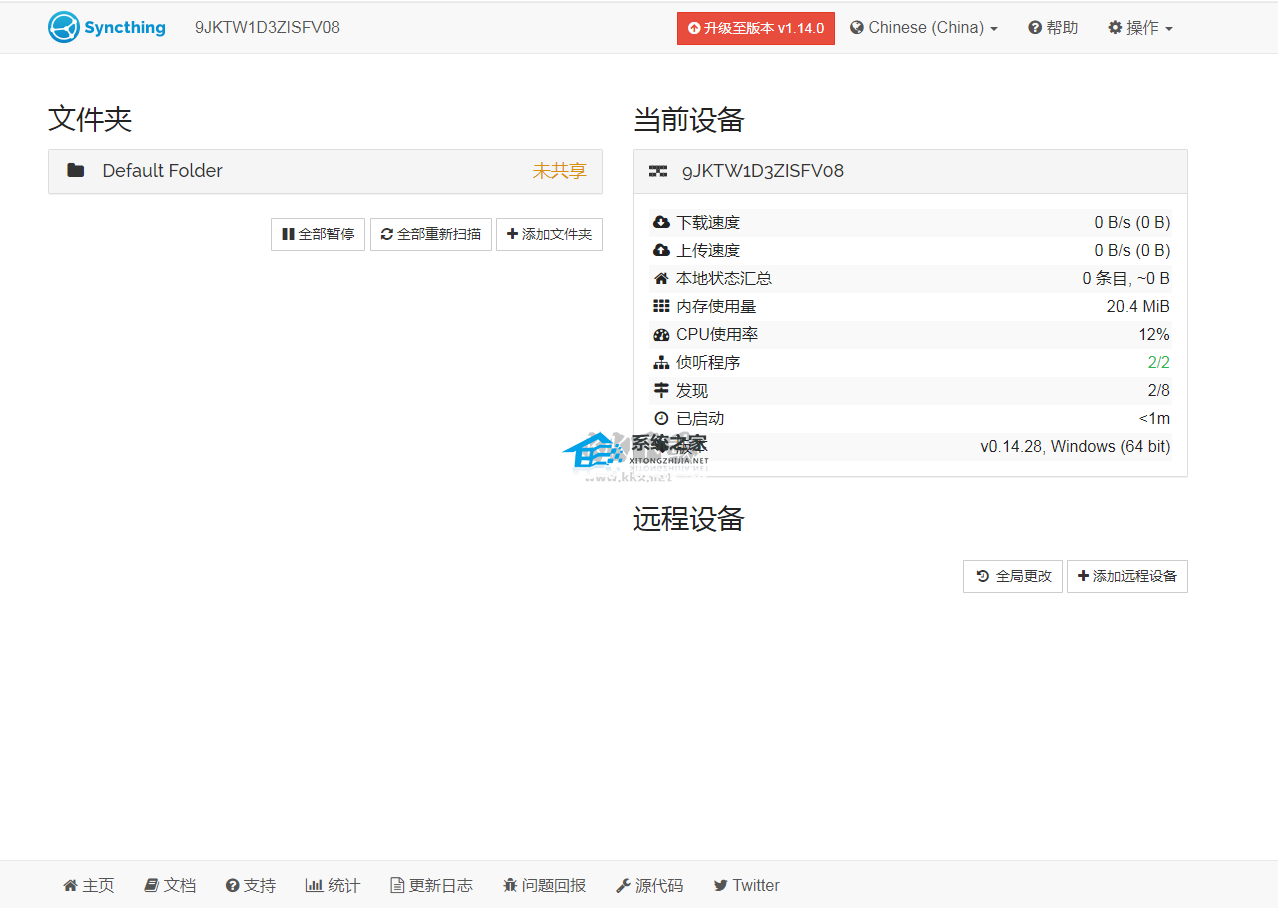Click the CPU usage value 12%
Viewport: 1278px width, 908px height.
pyautogui.click(x=1154, y=334)
